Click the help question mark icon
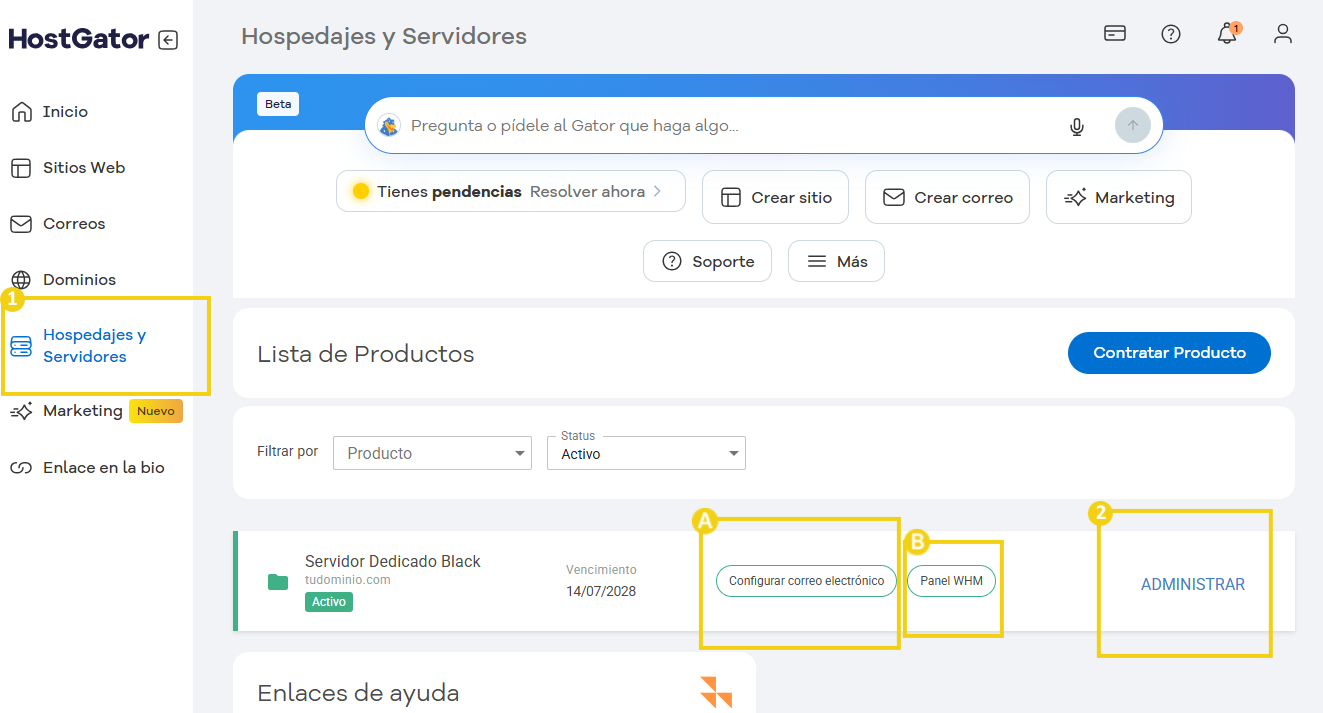 [1171, 33]
